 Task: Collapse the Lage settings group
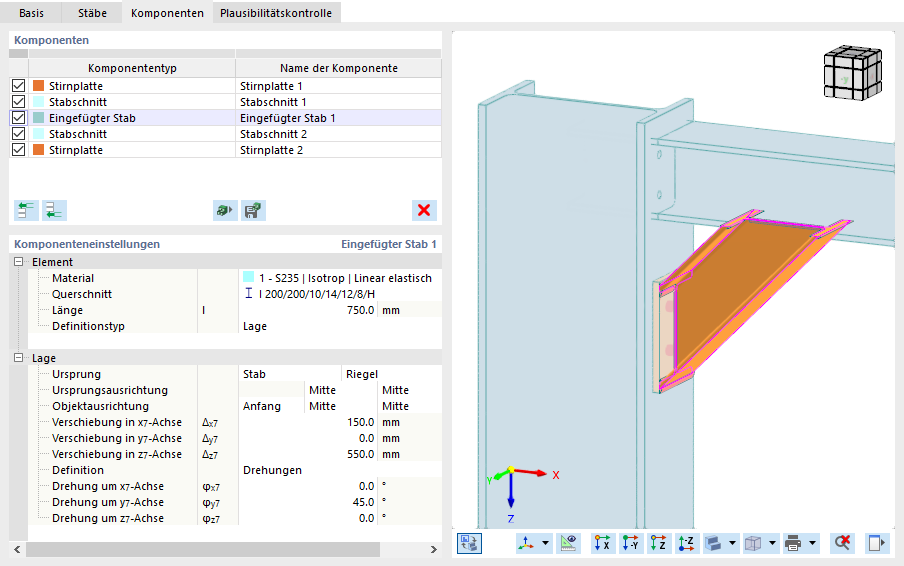18,358
